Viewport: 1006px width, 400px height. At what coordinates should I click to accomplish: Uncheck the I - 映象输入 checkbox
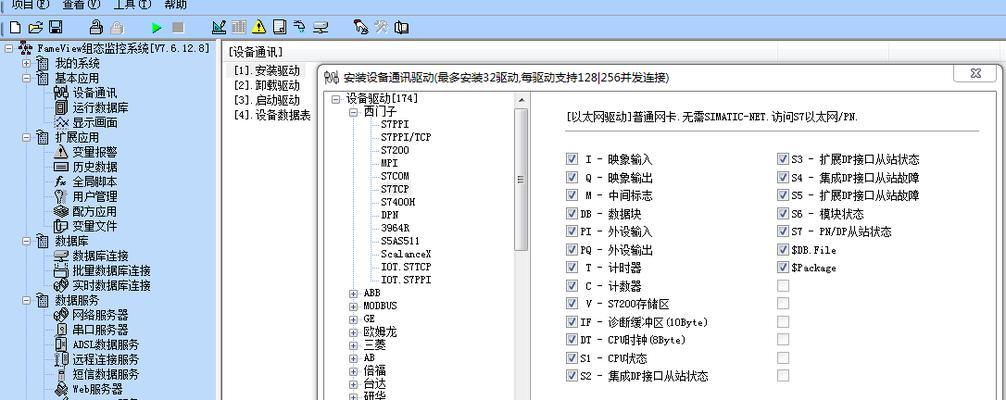point(572,159)
